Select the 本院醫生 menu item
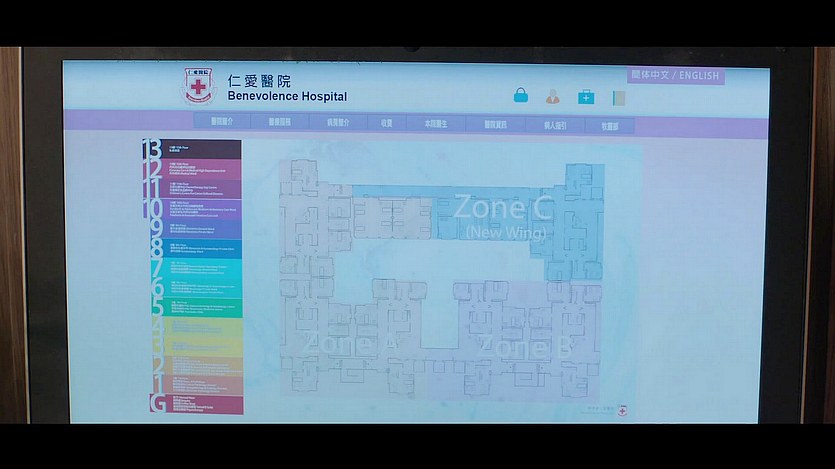 (436, 124)
